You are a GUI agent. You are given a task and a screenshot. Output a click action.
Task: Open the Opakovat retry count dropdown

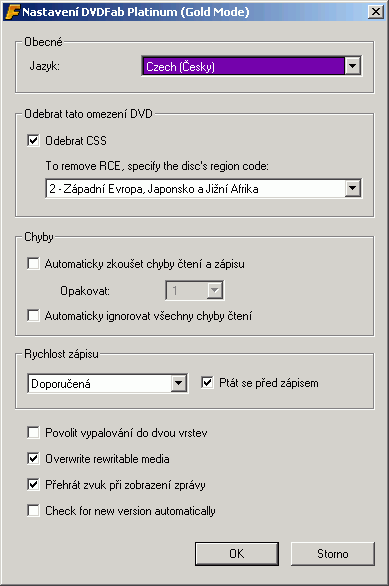[195, 290]
